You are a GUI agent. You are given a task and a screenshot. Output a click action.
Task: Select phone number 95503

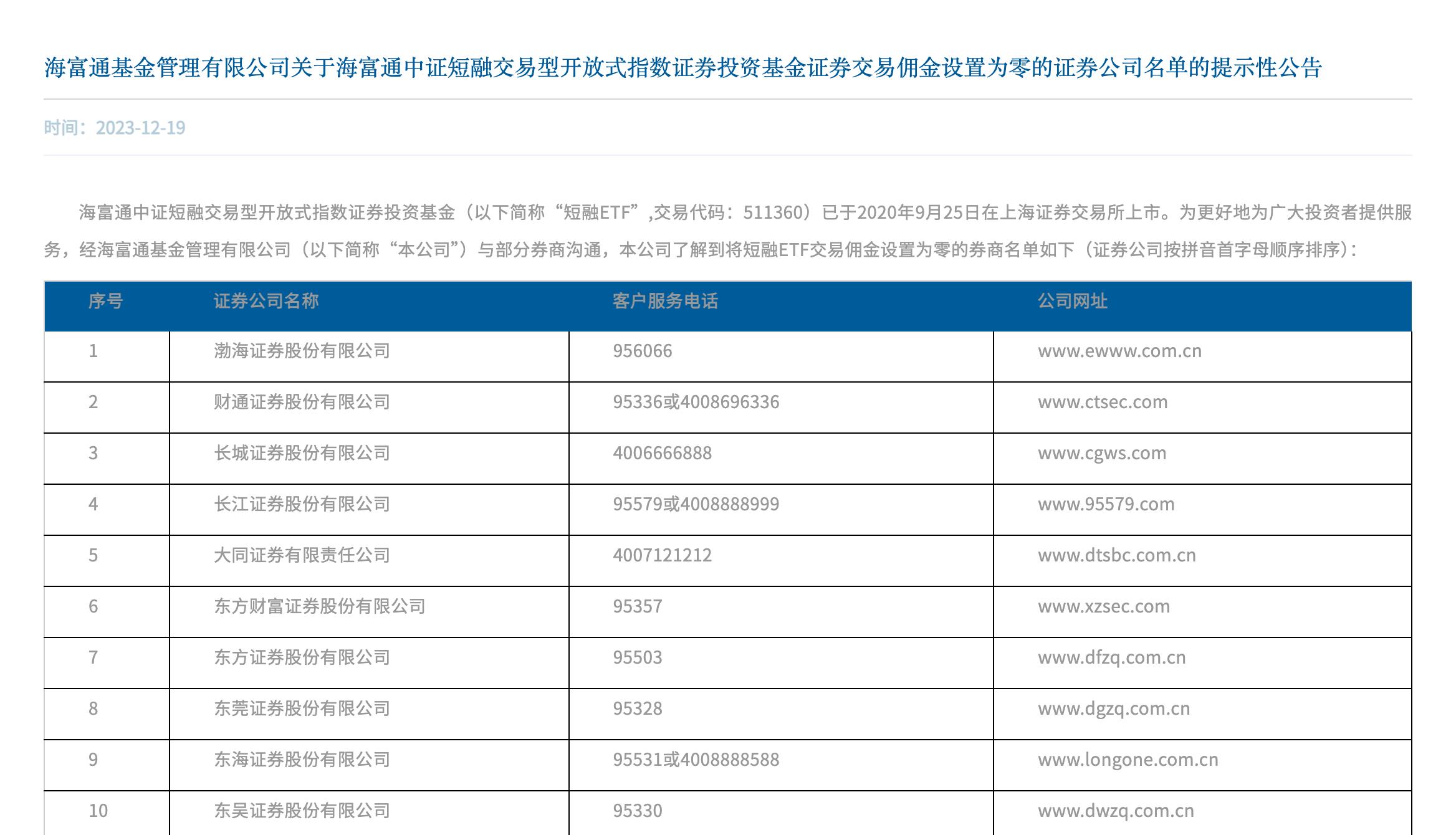[x=637, y=657]
